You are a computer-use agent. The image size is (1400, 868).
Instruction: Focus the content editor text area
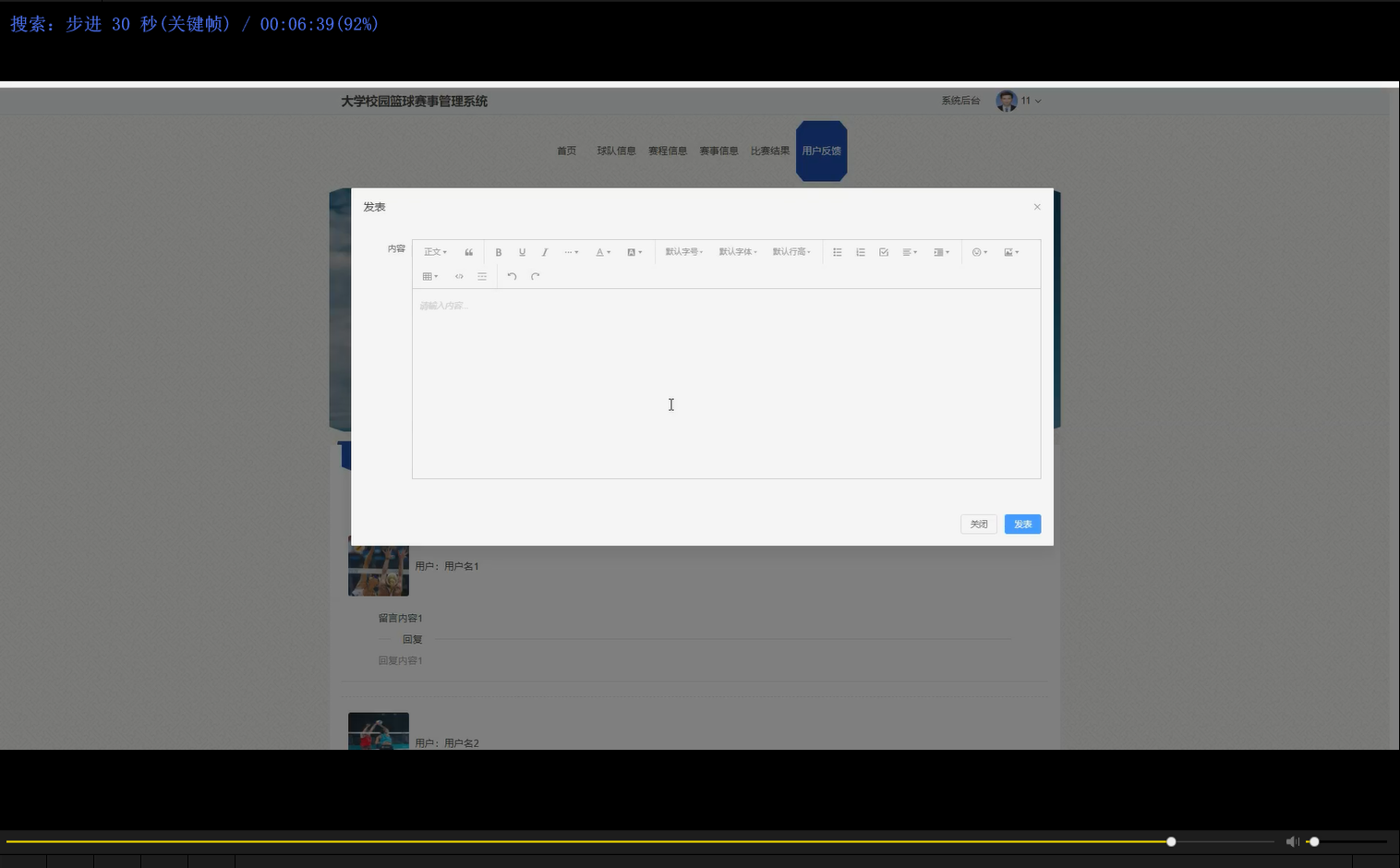coord(727,384)
